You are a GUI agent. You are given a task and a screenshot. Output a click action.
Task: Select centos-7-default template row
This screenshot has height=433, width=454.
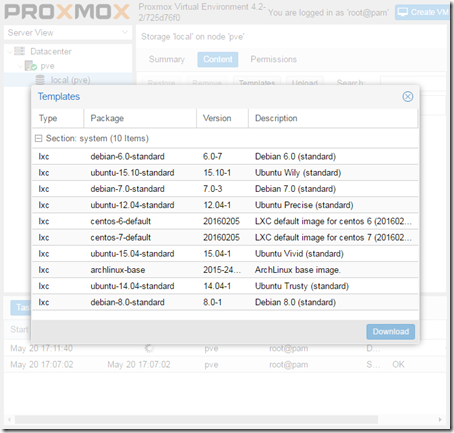click(x=225, y=237)
